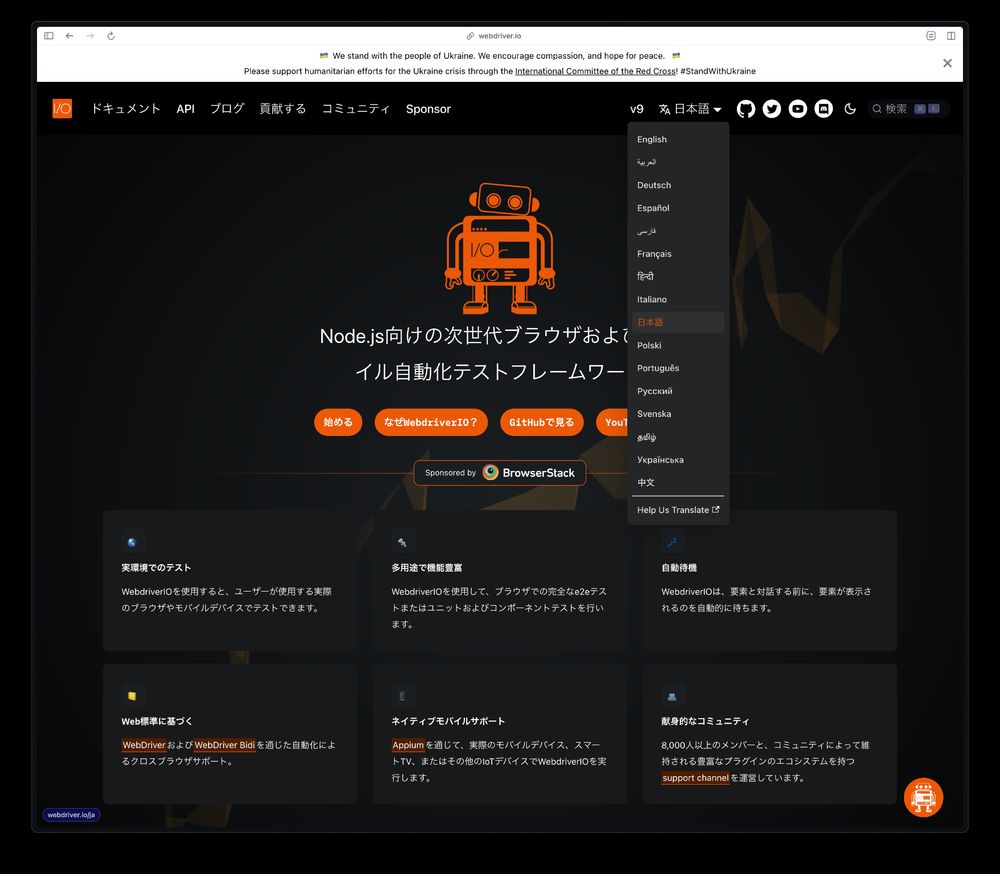
Task: Open ドキュメント in the navbar
Action: point(126,109)
